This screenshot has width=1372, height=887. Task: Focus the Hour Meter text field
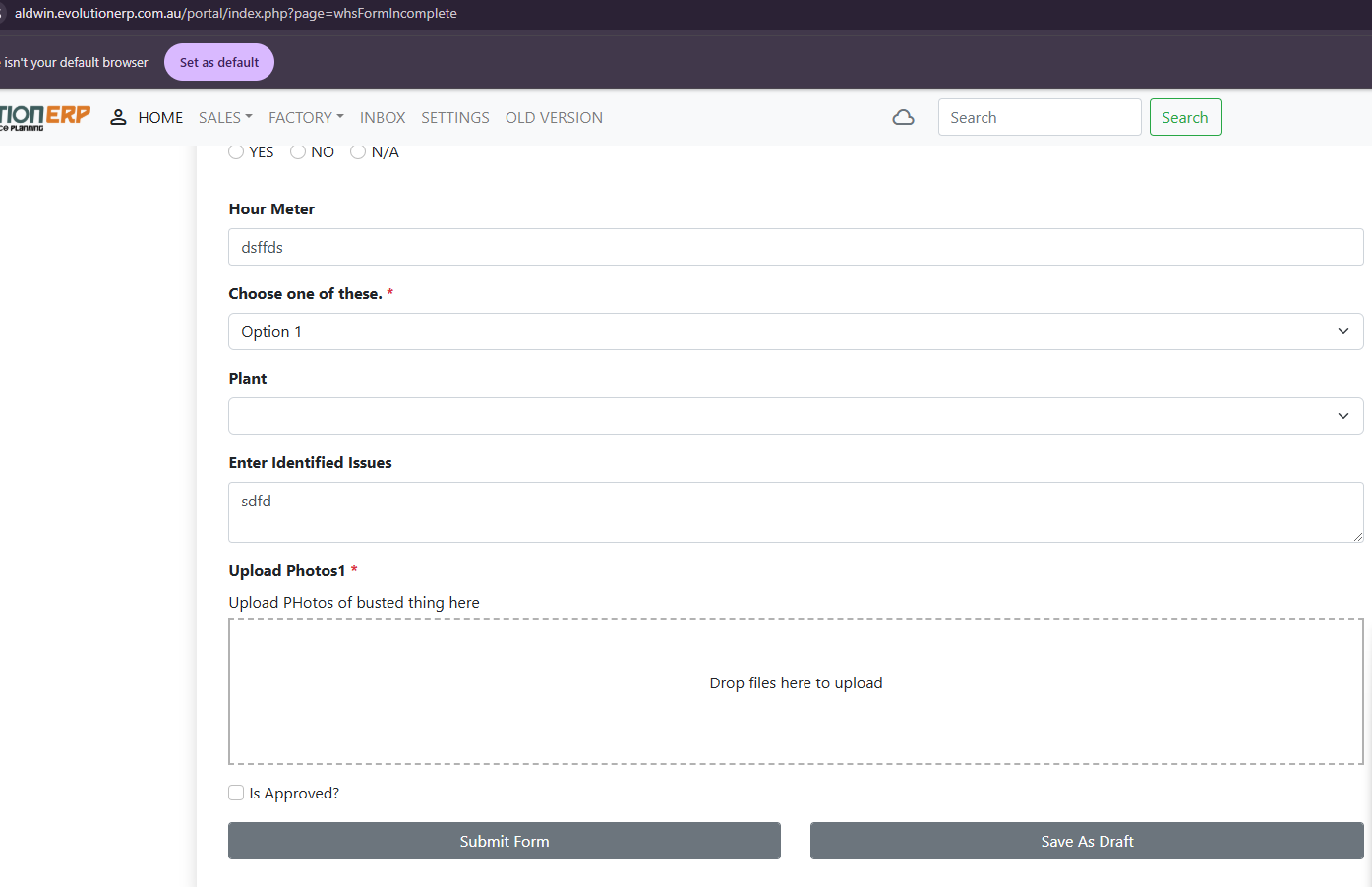pos(795,247)
